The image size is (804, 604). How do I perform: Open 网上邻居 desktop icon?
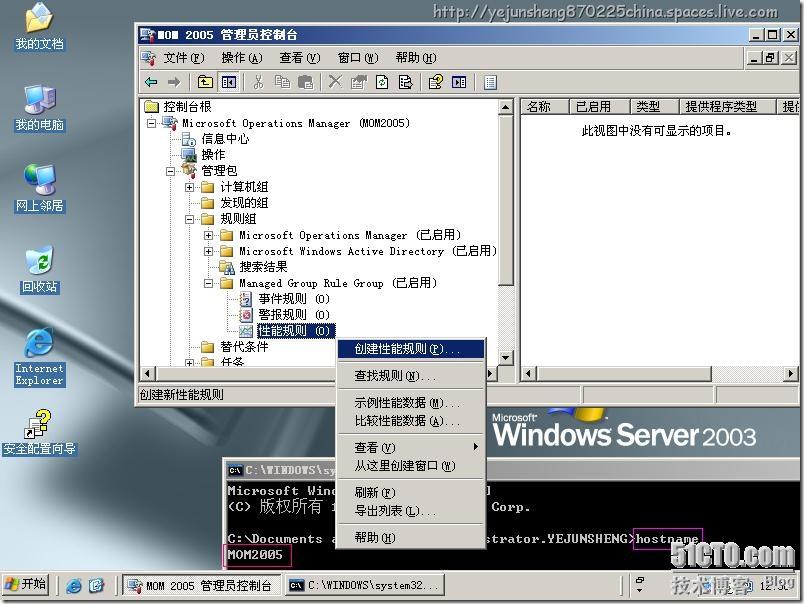[39, 189]
